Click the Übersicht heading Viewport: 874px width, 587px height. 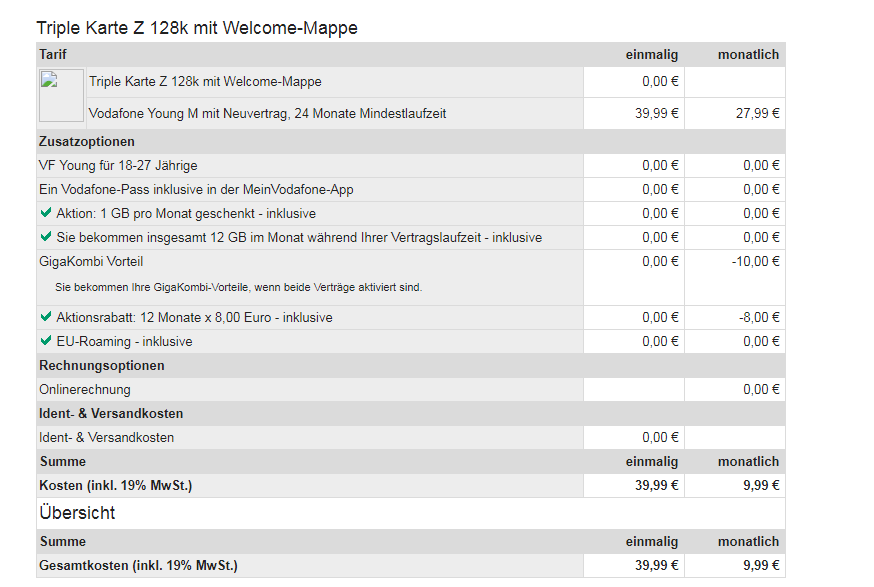[77, 513]
